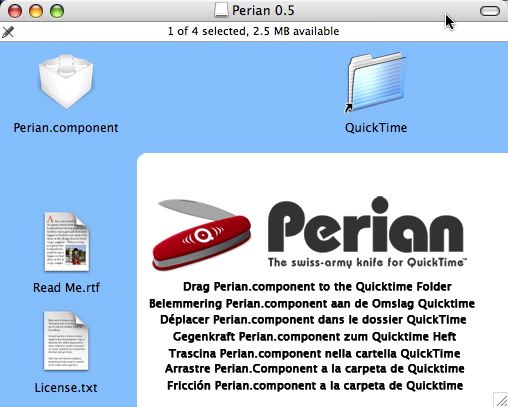Image resolution: width=508 pixels, height=407 pixels.
Task: Minimize window using the yellow button
Action: tap(36, 11)
